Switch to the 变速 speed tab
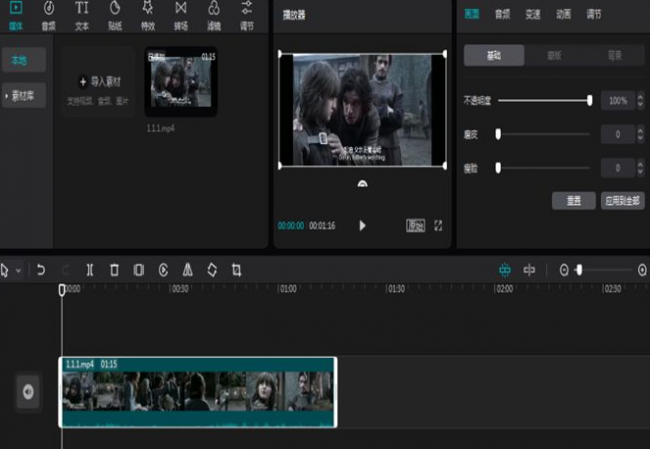Image resolution: width=650 pixels, height=449 pixels. click(533, 15)
